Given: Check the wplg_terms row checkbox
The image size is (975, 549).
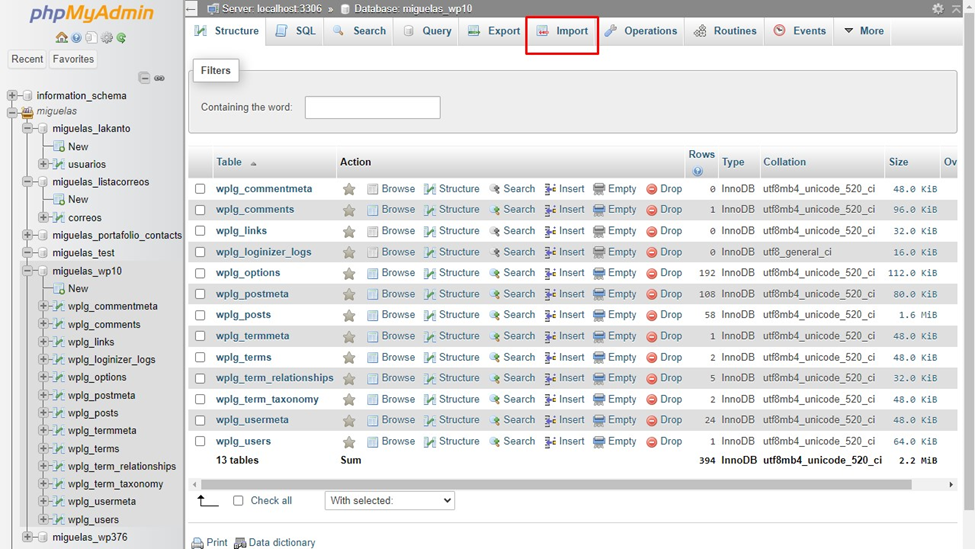Looking at the screenshot, I should pos(200,358).
